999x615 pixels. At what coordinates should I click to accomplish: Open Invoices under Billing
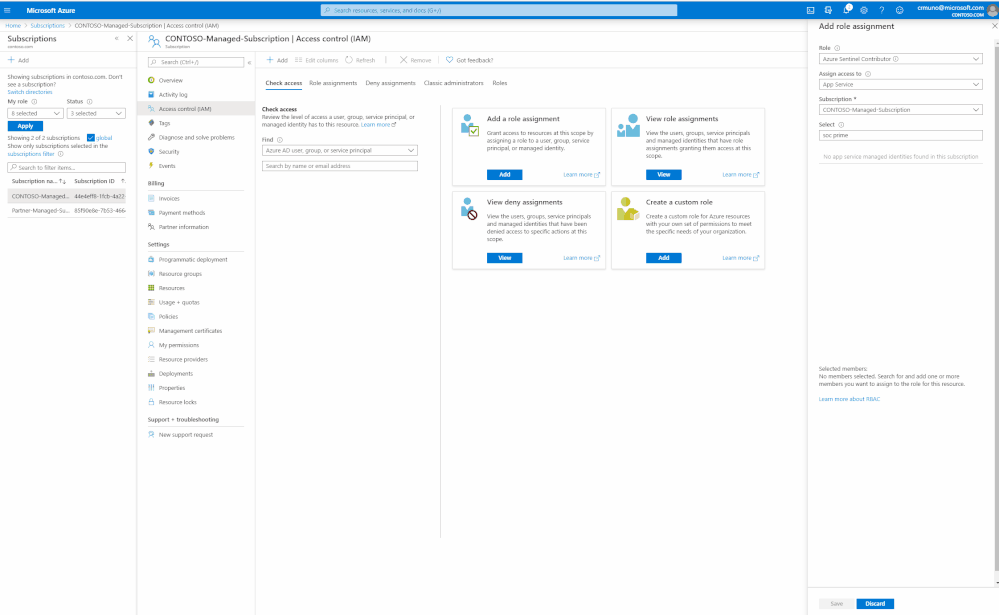coord(169,198)
